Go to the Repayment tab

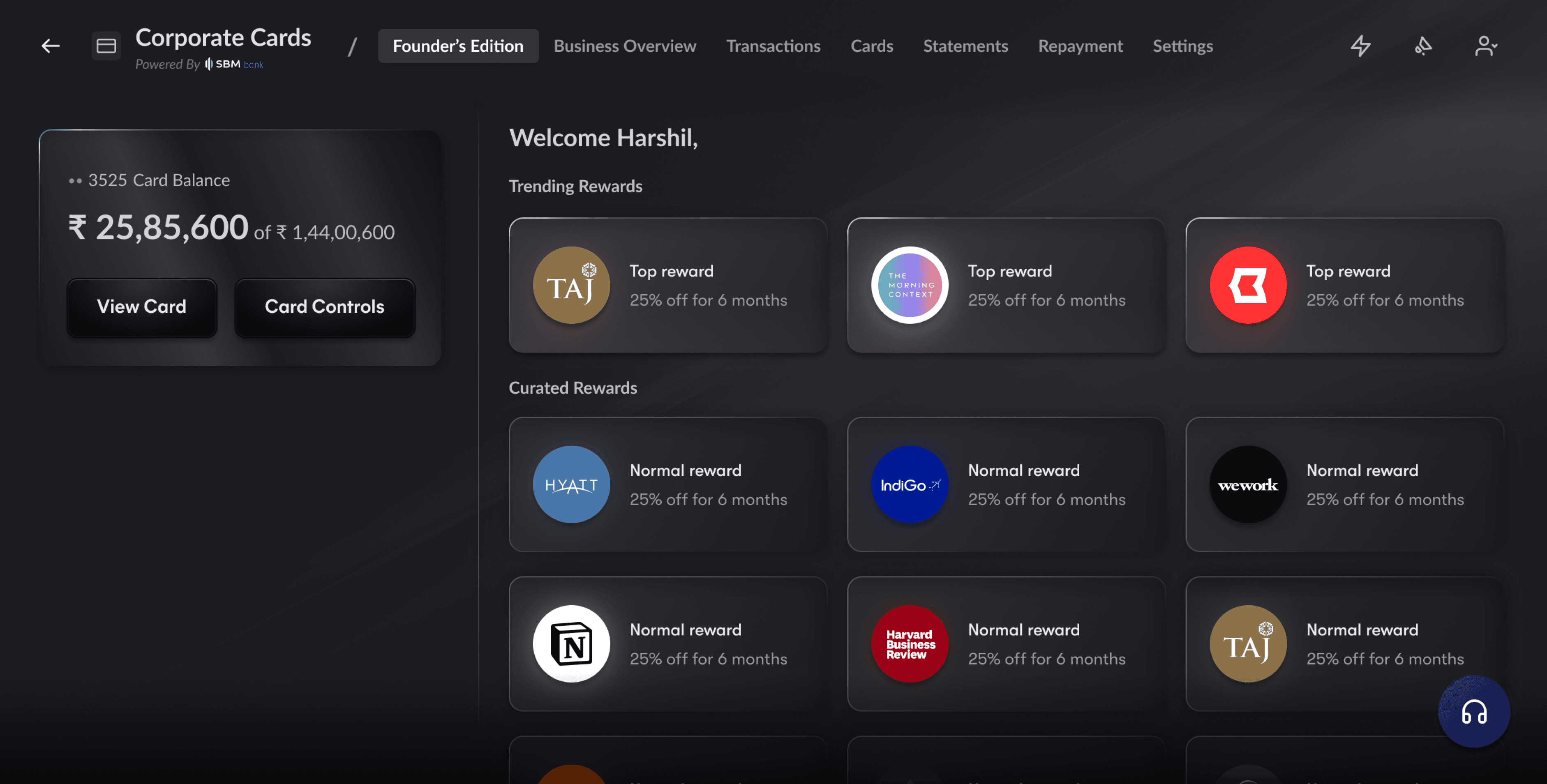(x=1080, y=46)
